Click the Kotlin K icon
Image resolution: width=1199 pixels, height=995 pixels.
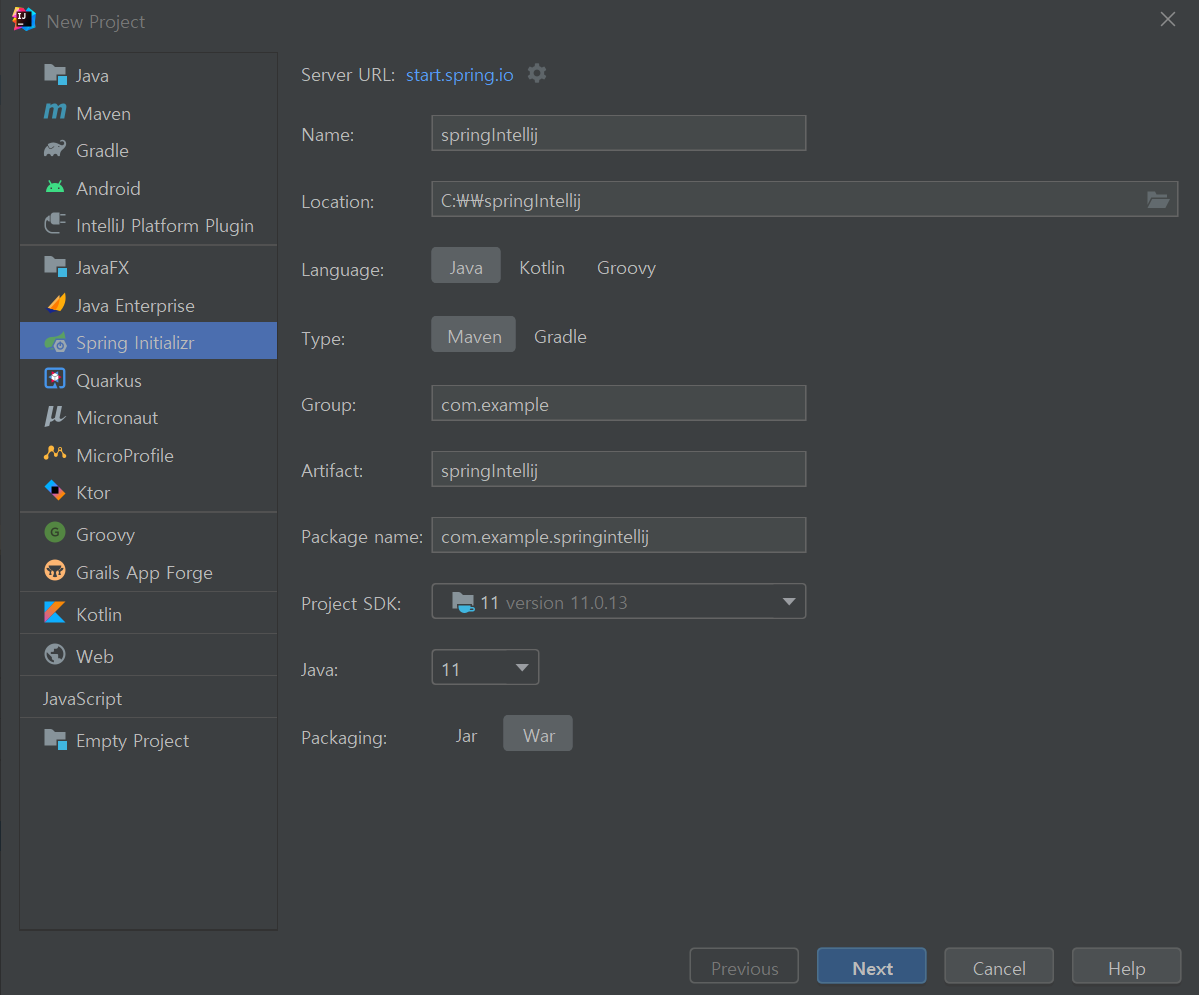click(x=55, y=613)
